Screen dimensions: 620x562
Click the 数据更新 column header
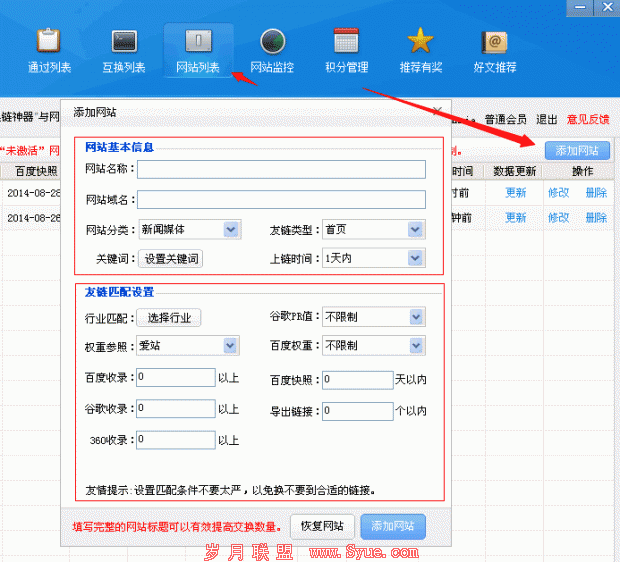pos(514,172)
